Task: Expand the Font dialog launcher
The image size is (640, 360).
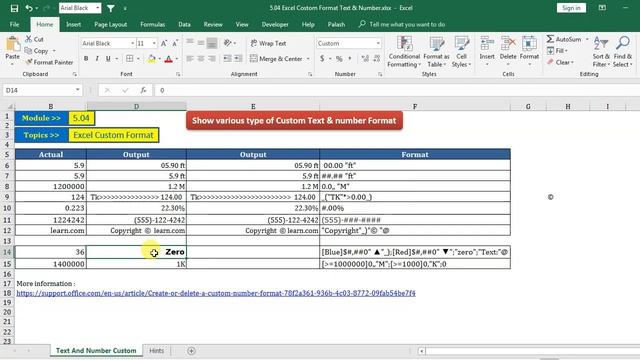Action: 178,74
